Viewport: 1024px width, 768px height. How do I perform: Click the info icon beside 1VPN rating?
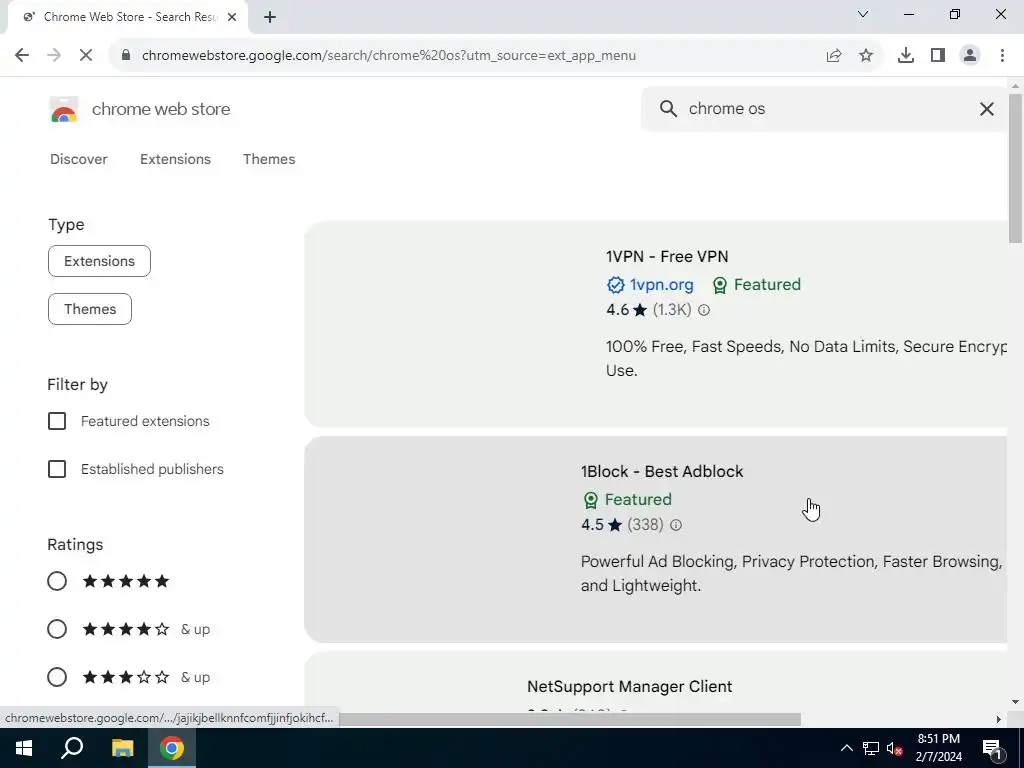pyautogui.click(x=703, y=310)
